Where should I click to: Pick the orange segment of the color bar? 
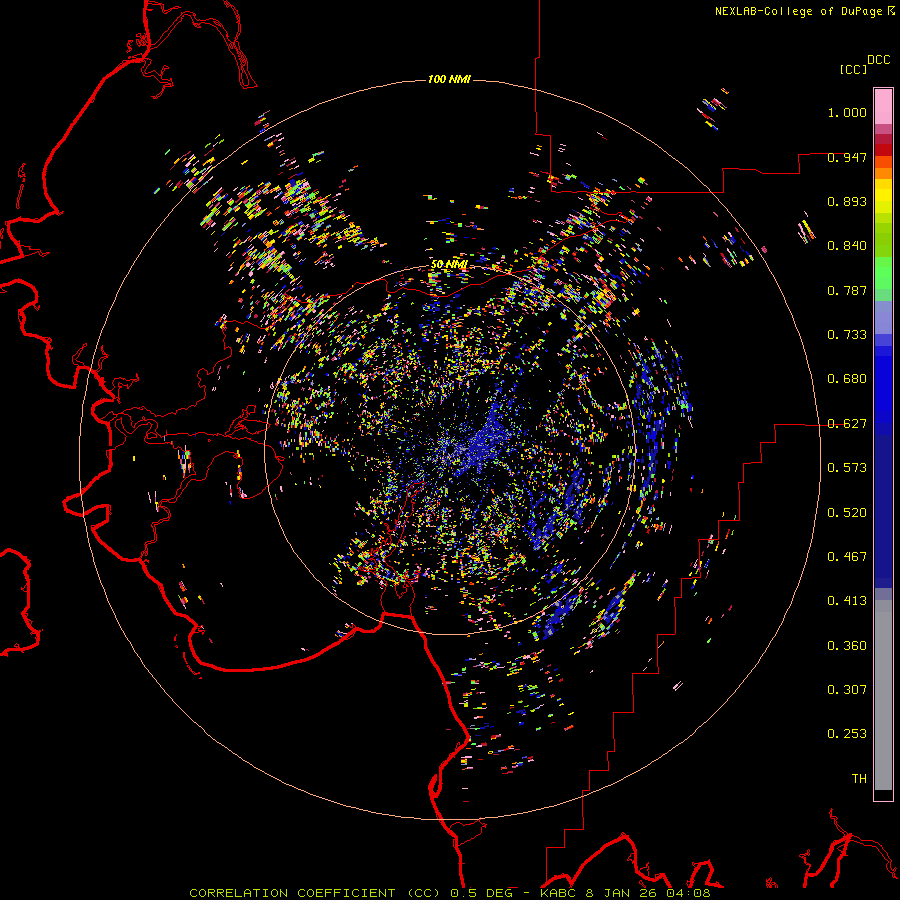(883, 173)
